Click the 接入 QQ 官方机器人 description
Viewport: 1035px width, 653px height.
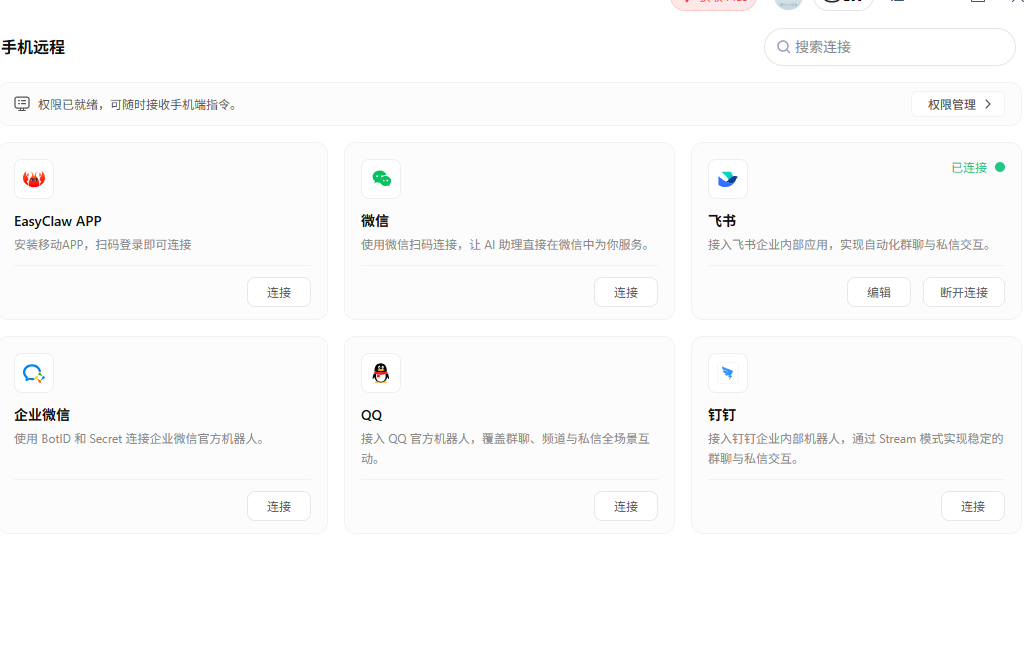click(506, 448)
